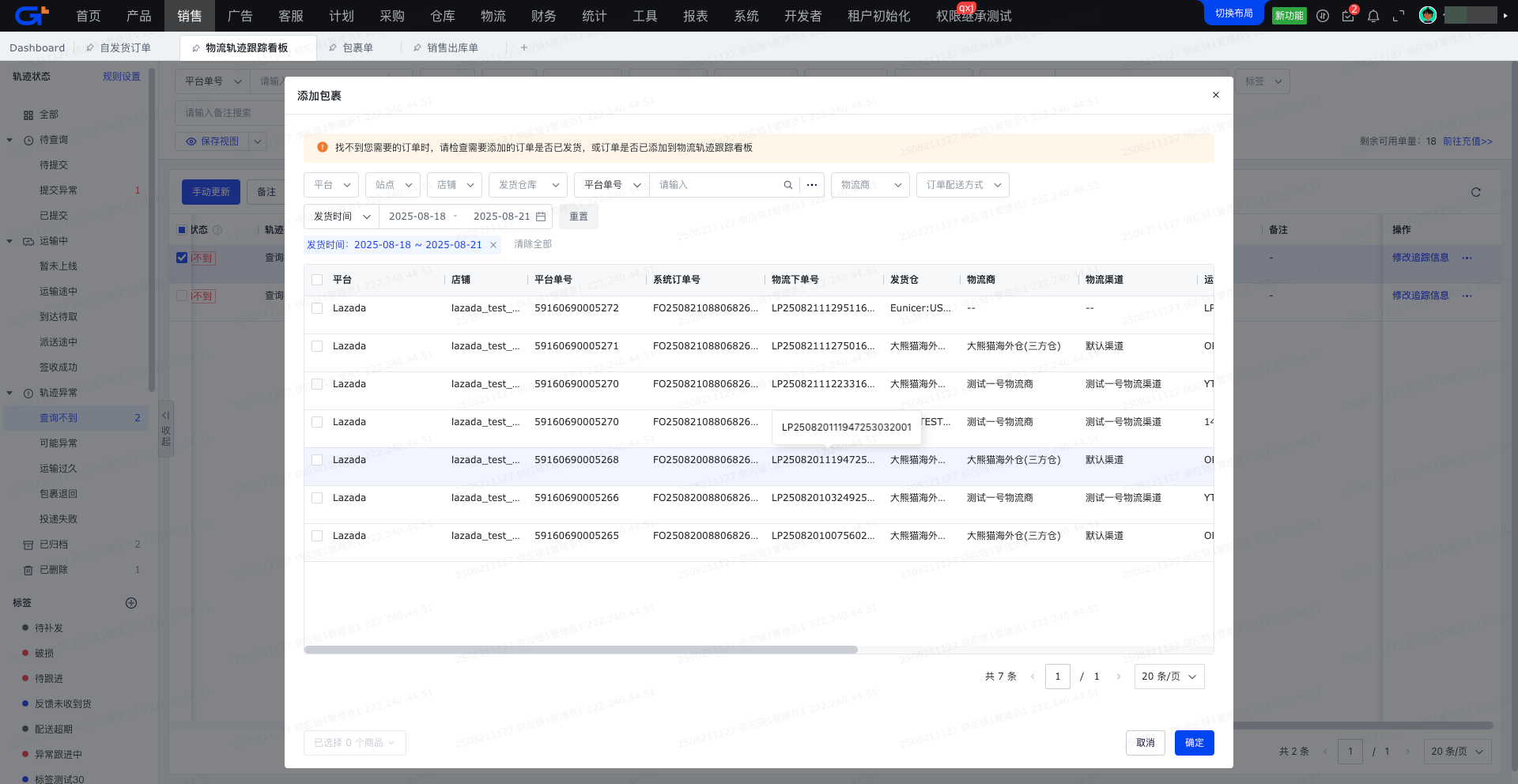
Task: Click the dialog page number input
Action: (1058, 677)
